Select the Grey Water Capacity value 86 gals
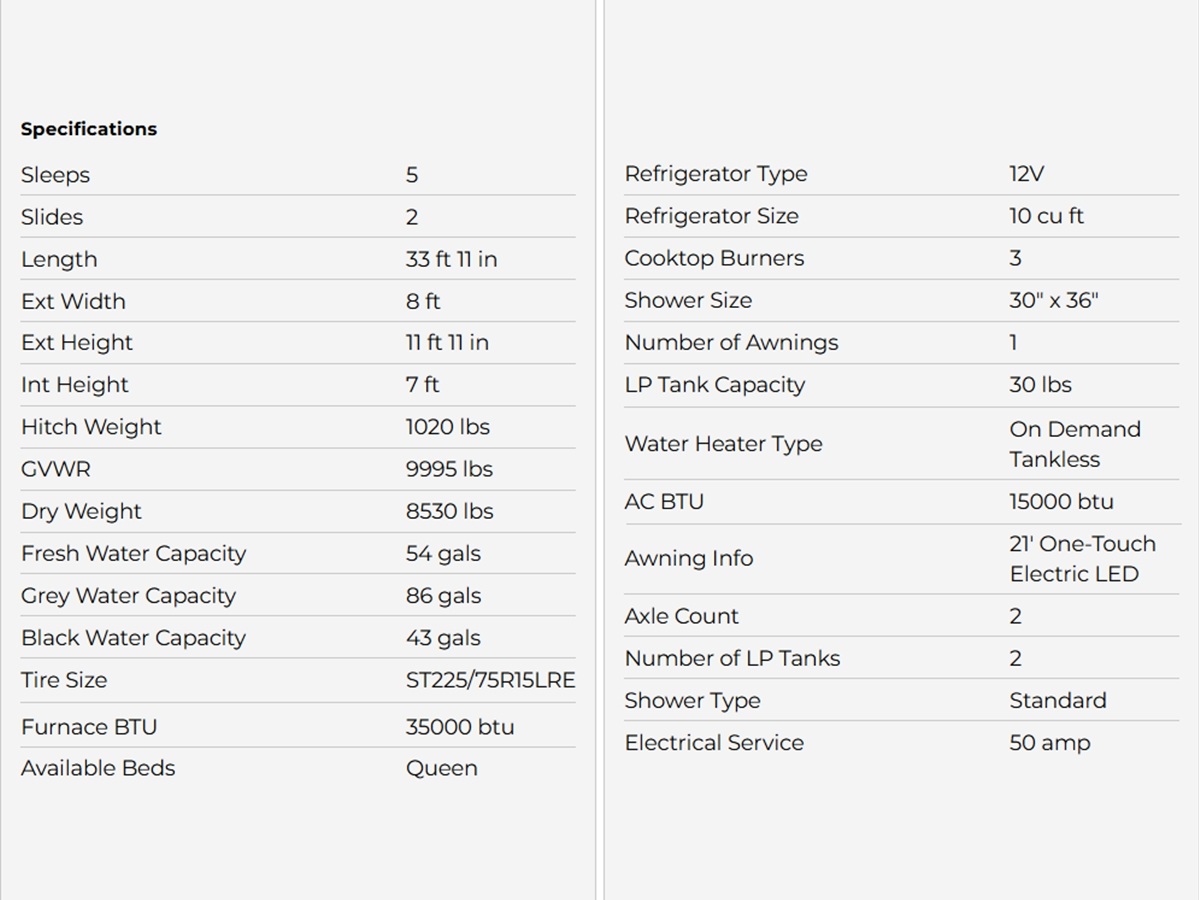Screen dimensions: 1199x900 443,596
